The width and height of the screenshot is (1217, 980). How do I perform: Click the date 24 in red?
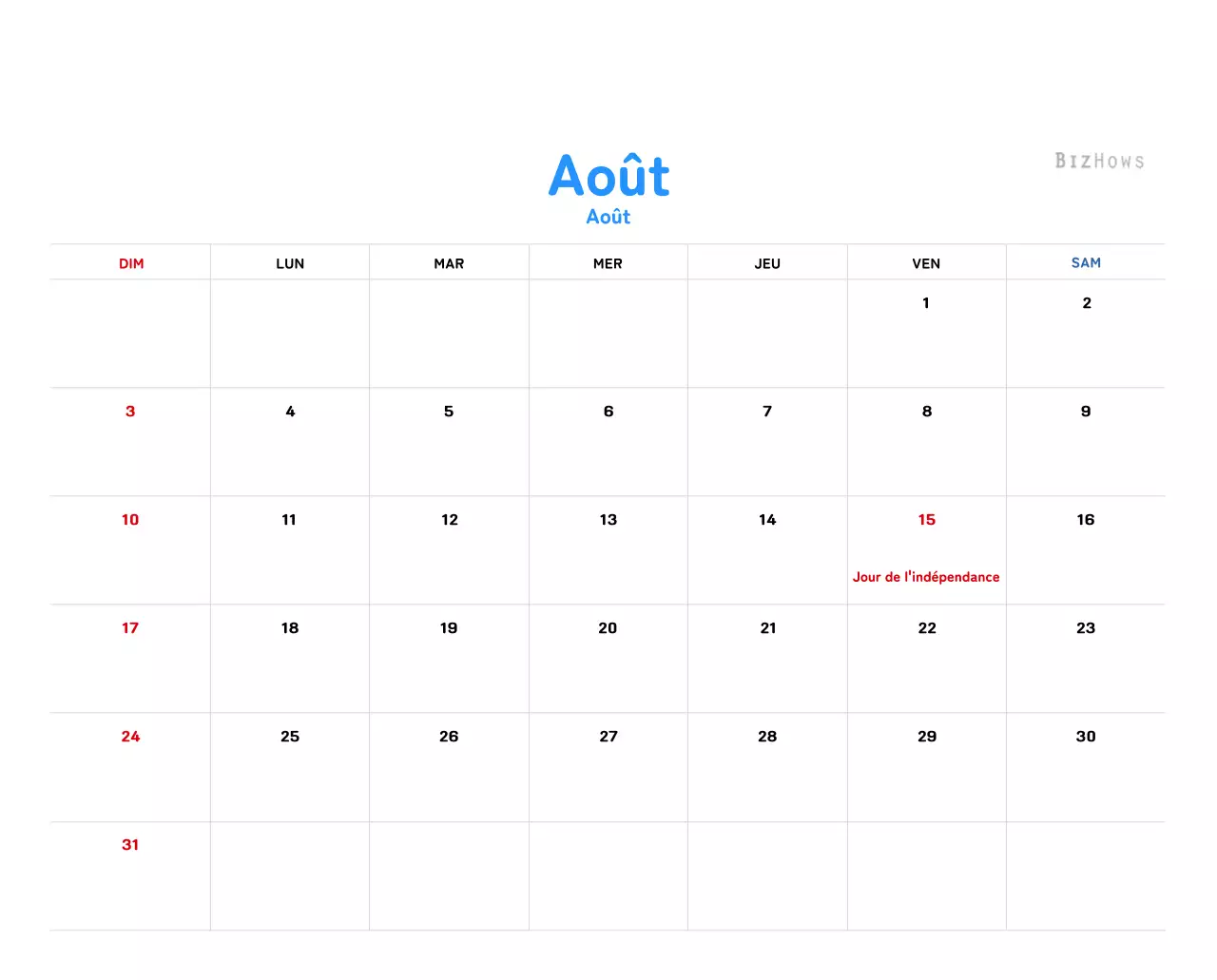[x=130, y=736]
